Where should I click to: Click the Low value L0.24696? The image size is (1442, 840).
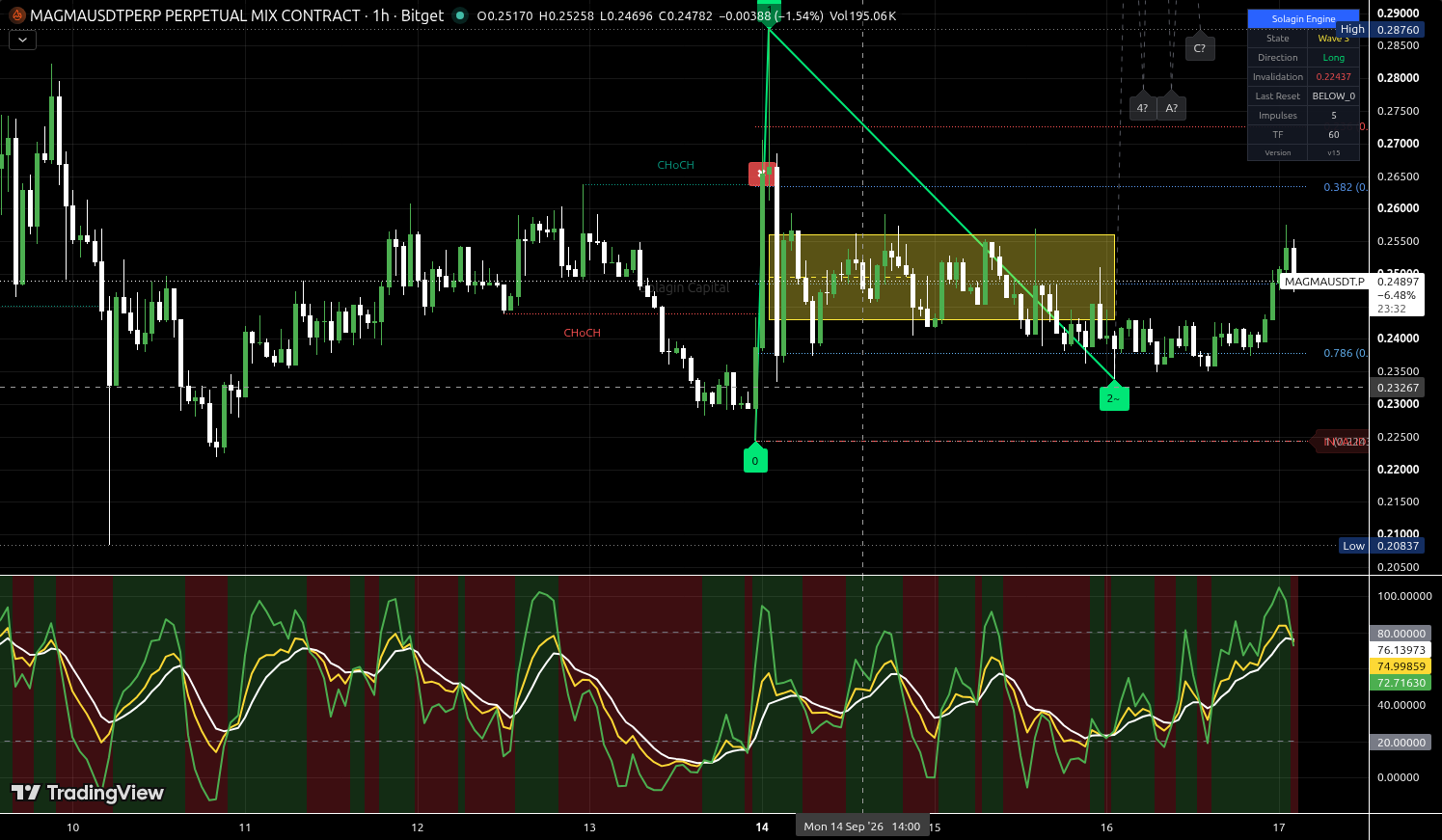pos(626,15)
